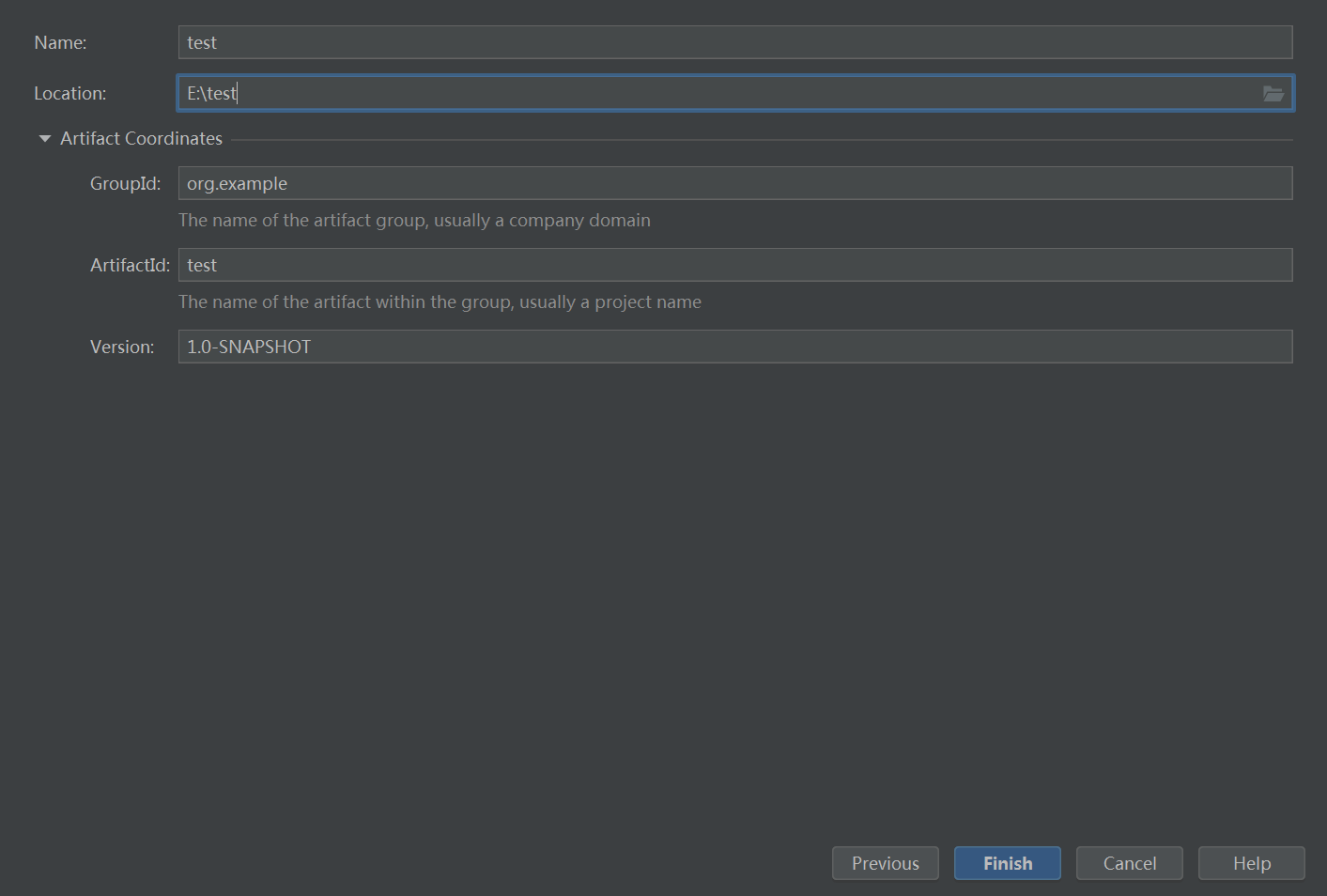Click into the ArtifactId text field
The width and height of the screenshot is (1327, 896).
pos(735,265)
